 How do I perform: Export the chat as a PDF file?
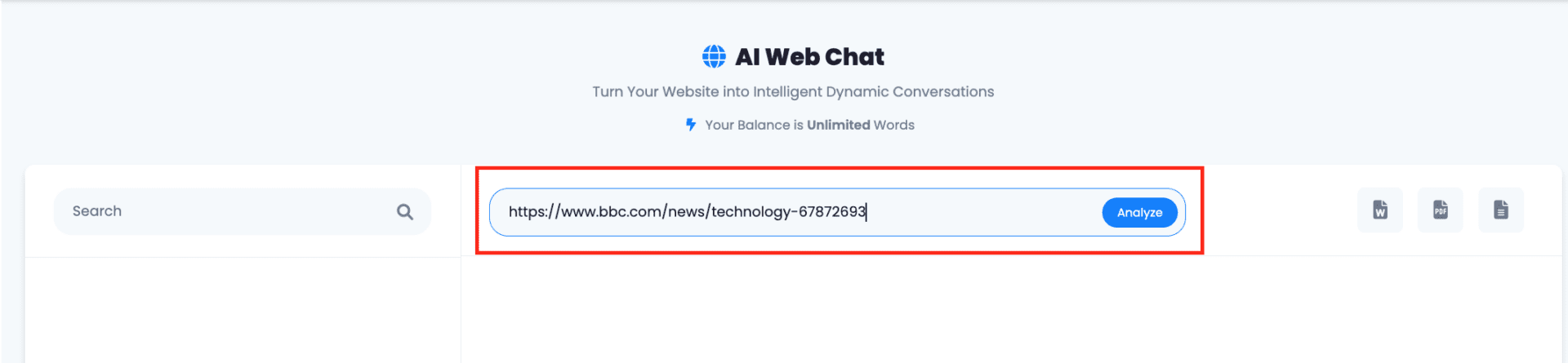pos(1441,210)
